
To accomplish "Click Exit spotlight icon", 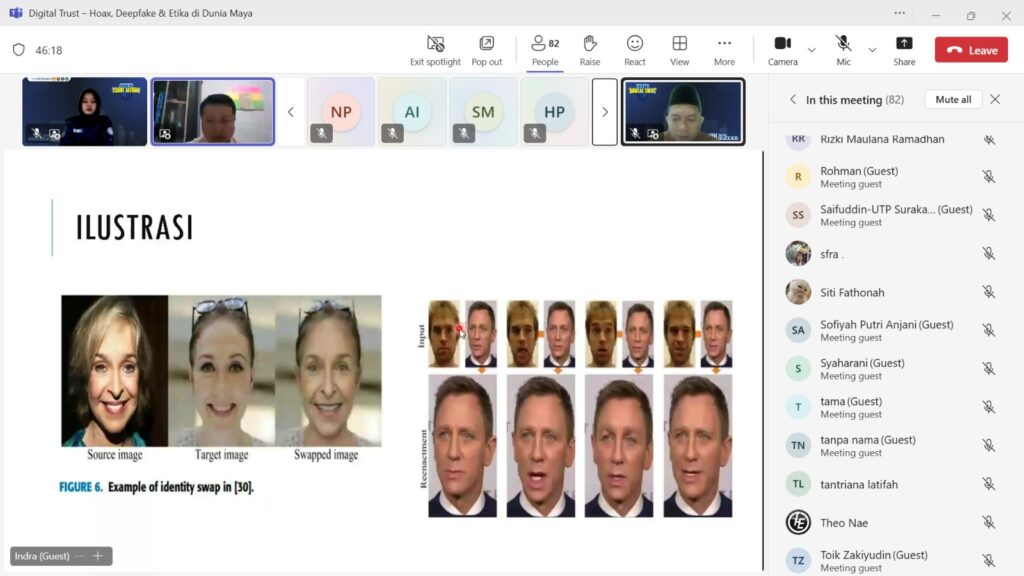I will [435, 44].
